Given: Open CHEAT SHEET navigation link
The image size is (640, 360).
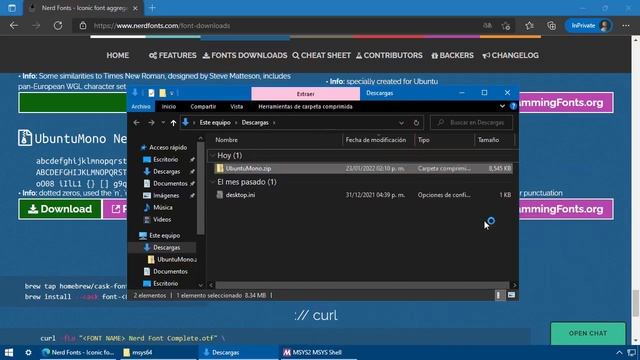Looking at the screenshot, I should point(321,56).
